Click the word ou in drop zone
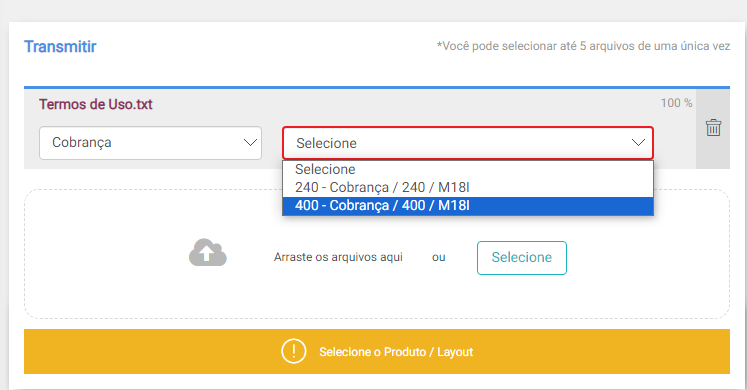The image size is (747, 390). pos(439,258)
